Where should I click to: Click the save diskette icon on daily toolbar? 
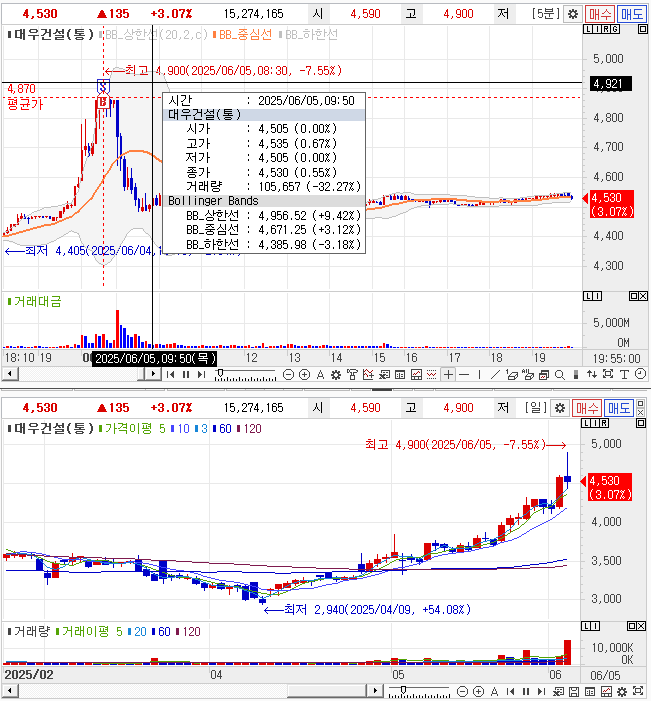point(574,692)
